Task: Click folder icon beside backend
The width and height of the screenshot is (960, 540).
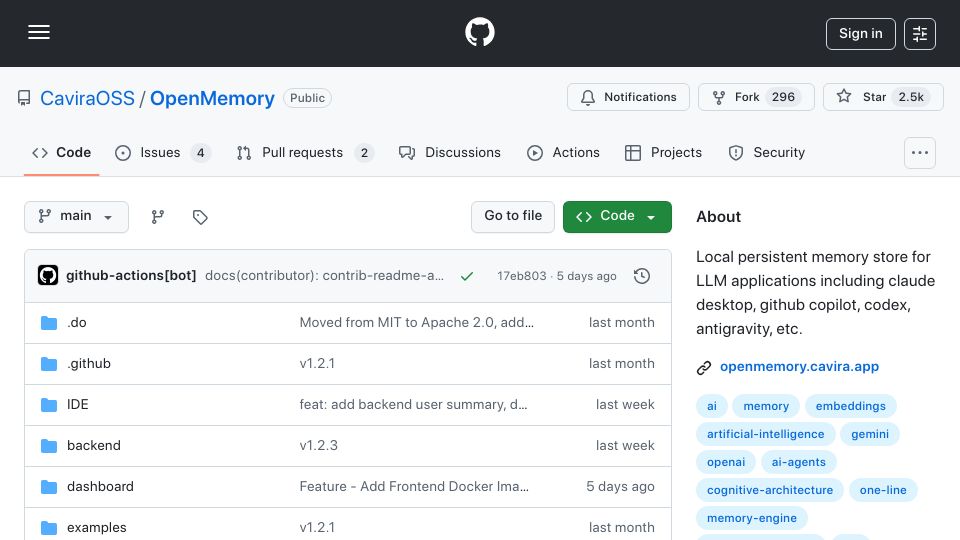Action: (49, 446)
